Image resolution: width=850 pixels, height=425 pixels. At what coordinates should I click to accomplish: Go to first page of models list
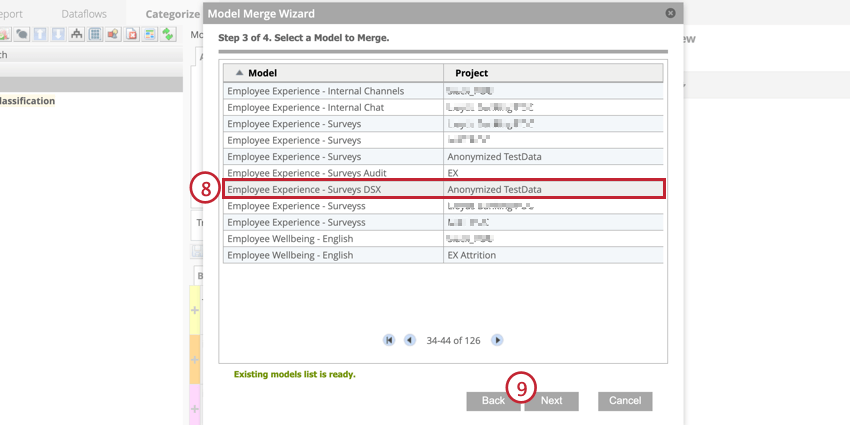click(x=389, y=340)
